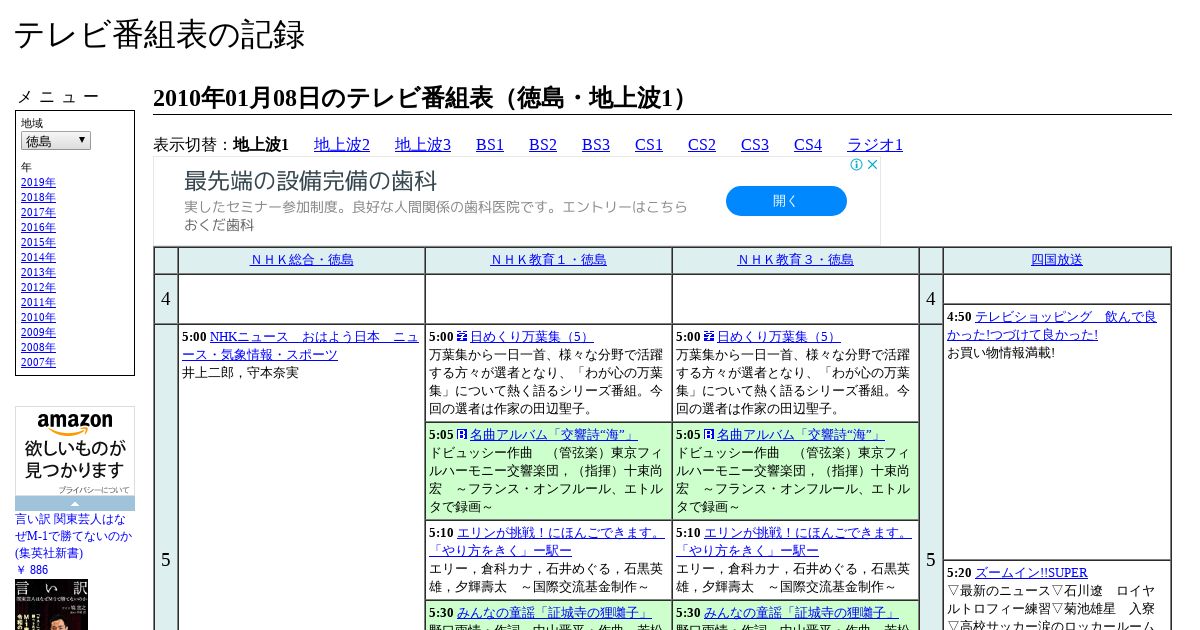Viewport: 1200px width, 630px height.
Task: Click the ￥886 book price text
Action: point(32,570)
